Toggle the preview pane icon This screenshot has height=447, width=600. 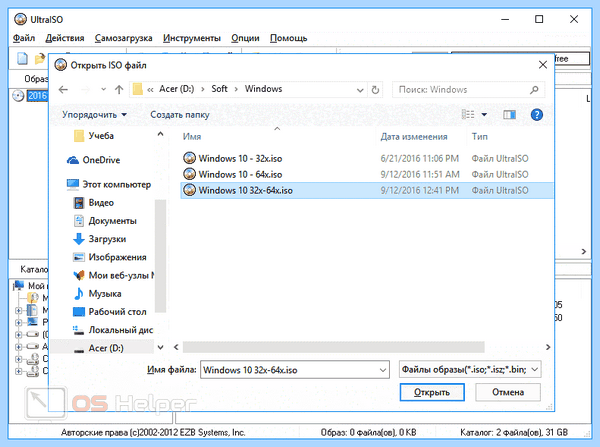pyautogui.click(x=509, y=115)
